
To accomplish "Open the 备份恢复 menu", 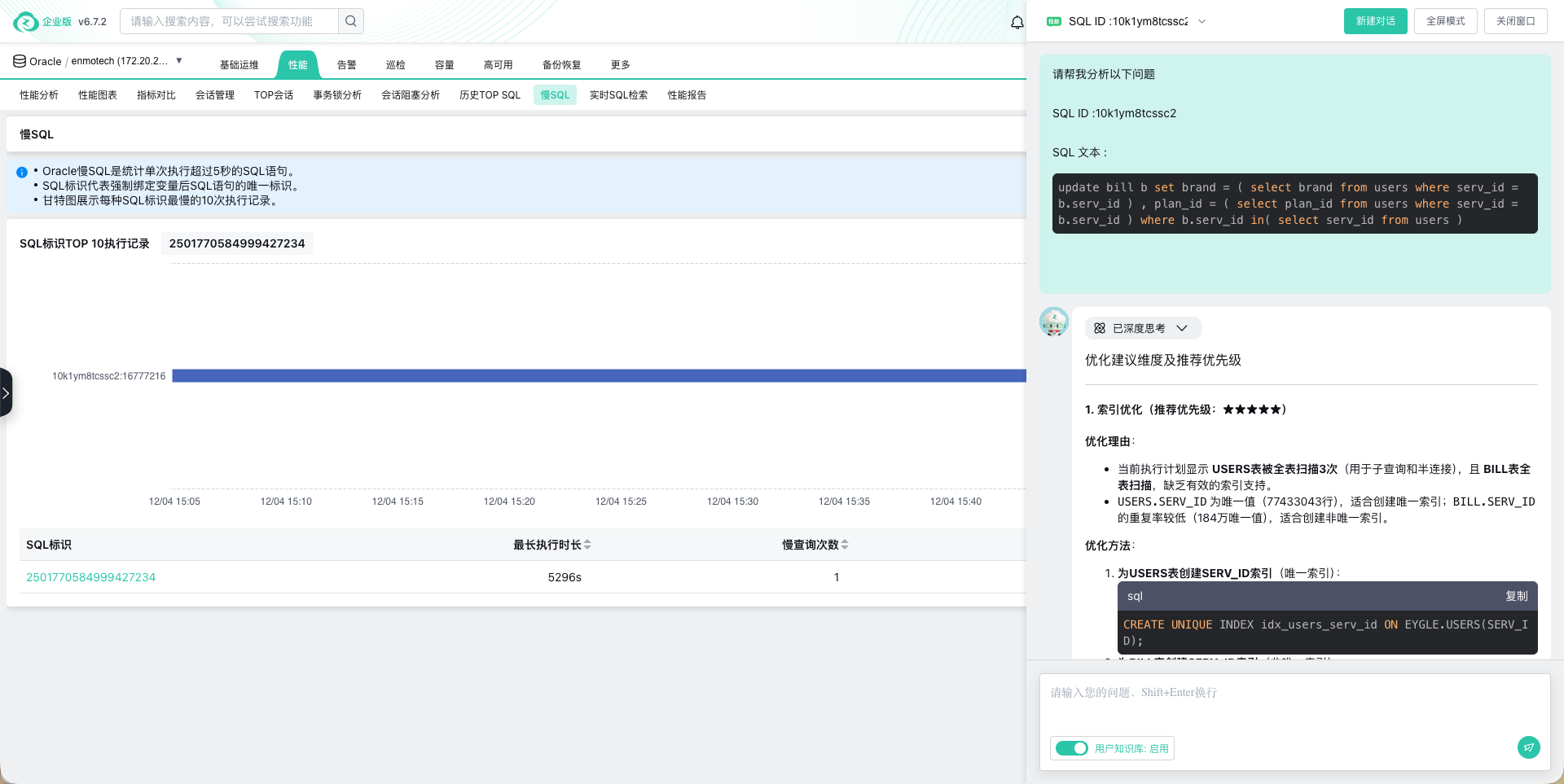I will [x=561, y=64].
